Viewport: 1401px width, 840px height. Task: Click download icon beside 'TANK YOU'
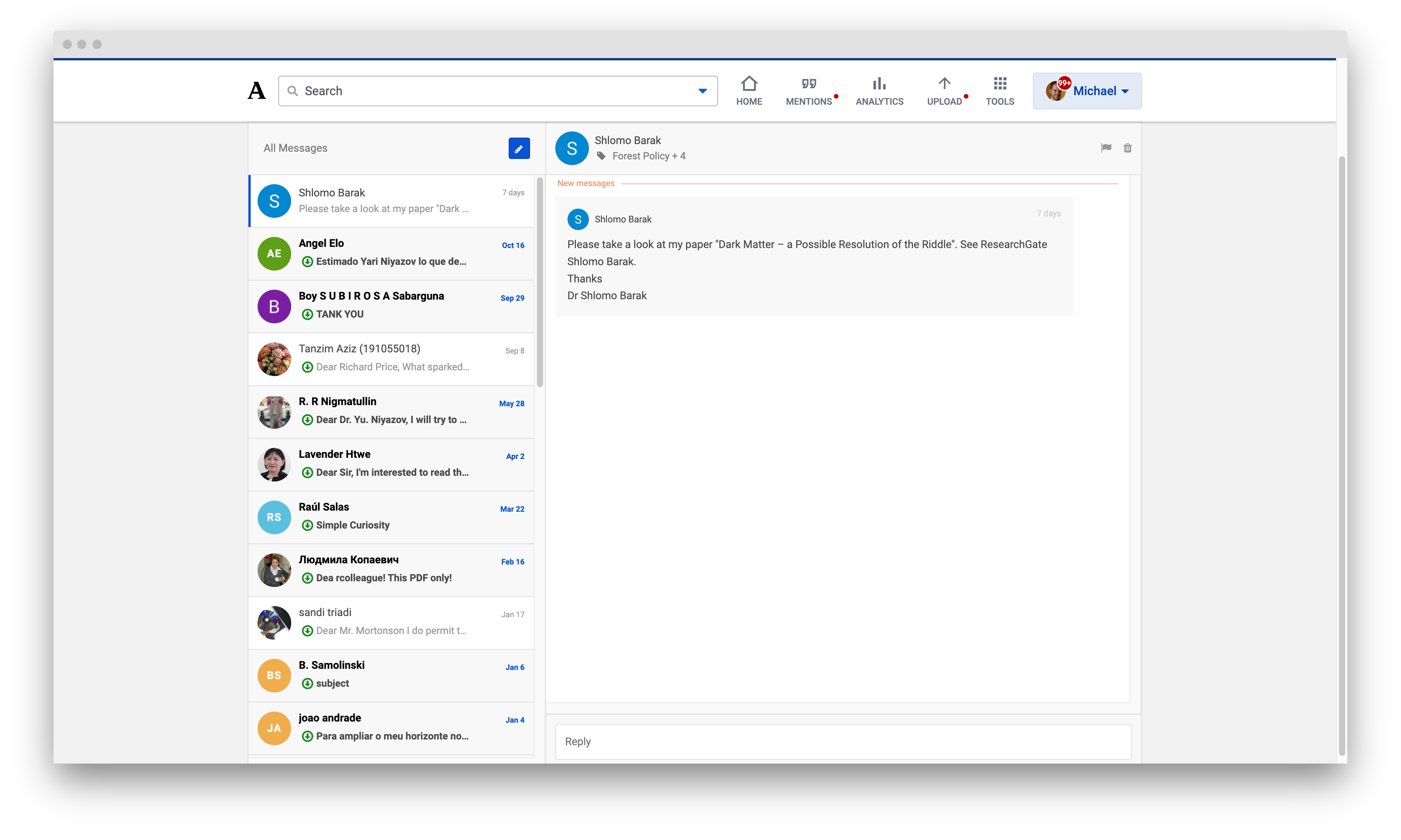(307, 314)
